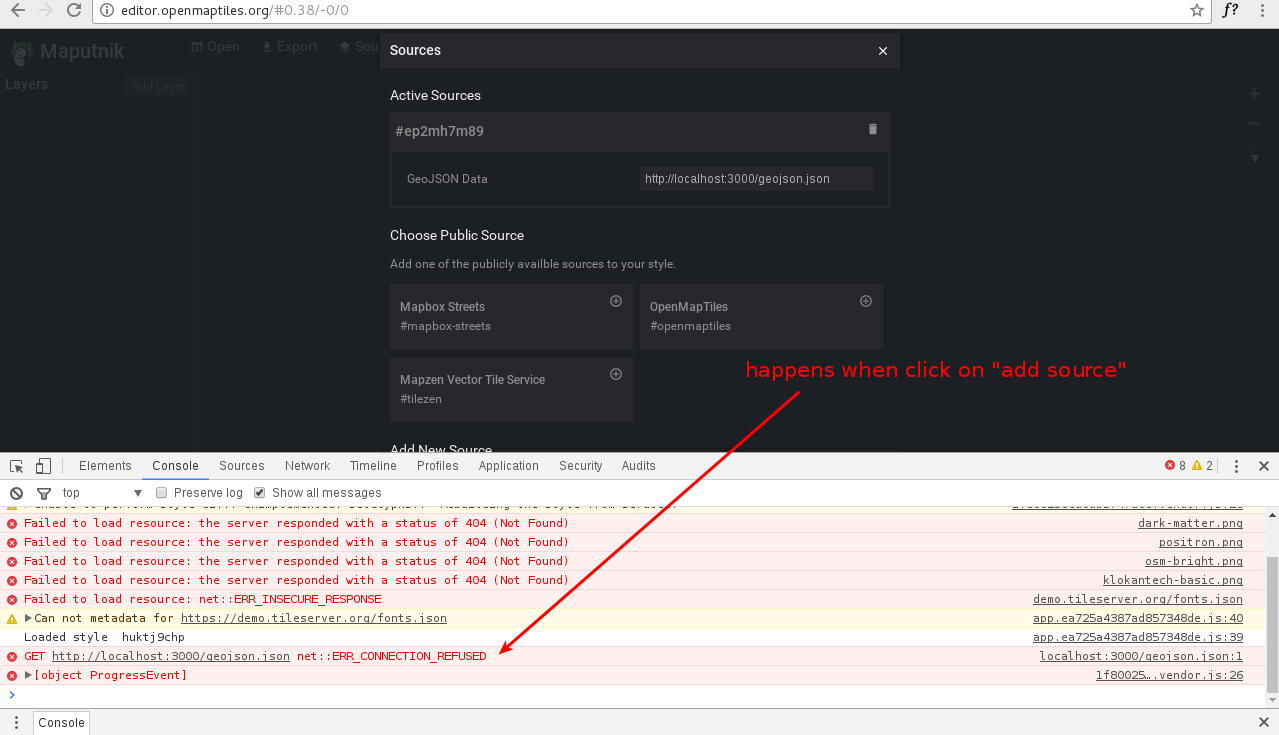Add the Mapzen Vector Tile Service source
The width and height of the screenshot is (1279, 735).
[x=616, y=373]
